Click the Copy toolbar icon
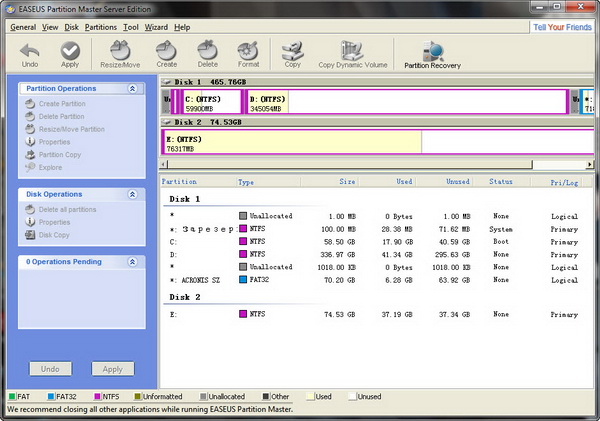This screenshot has height=421, width=600. coord(292,53)
